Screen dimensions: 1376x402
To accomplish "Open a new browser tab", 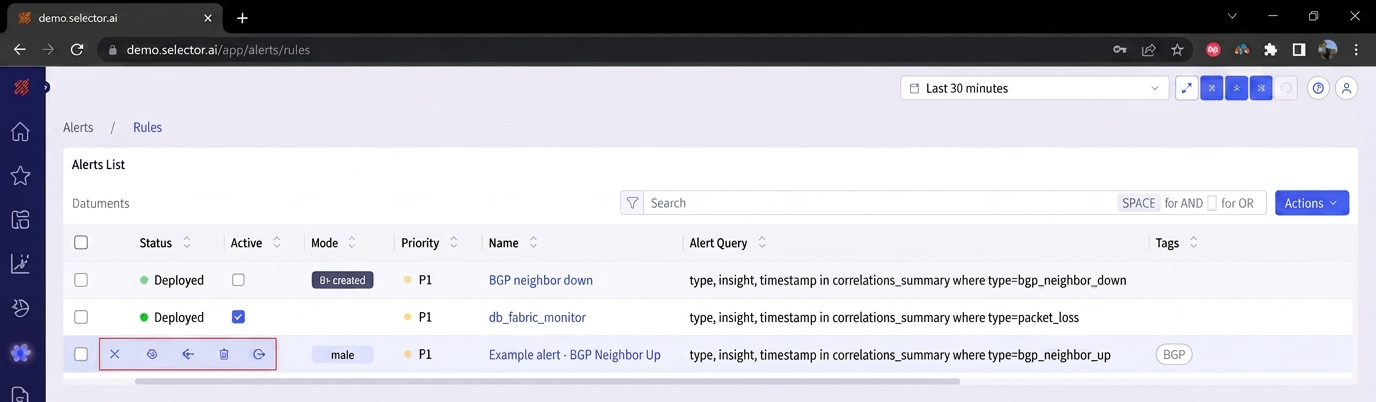I will (x=242, y=18).
